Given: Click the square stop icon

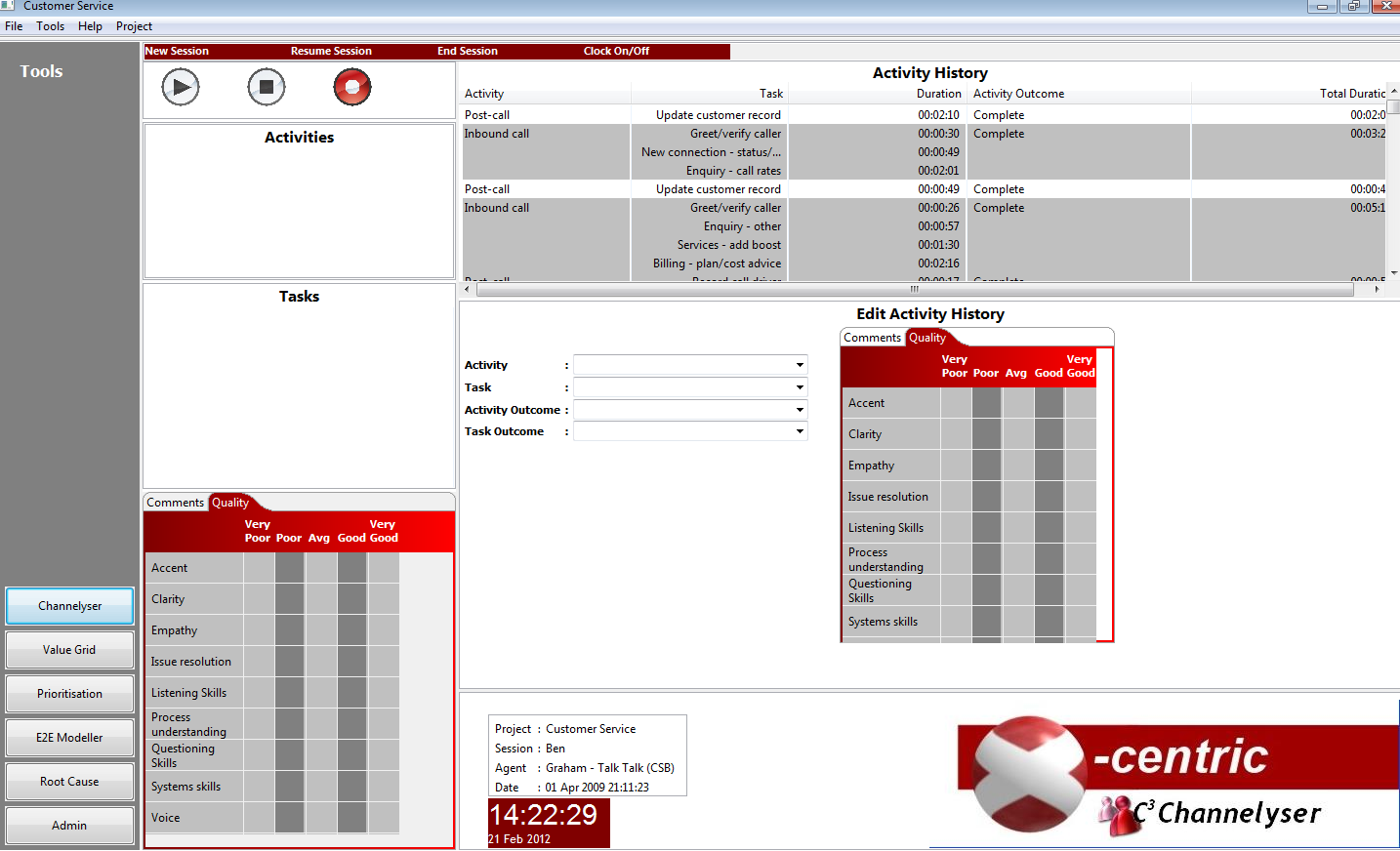Looking at the screenshot, I should 267,88.
